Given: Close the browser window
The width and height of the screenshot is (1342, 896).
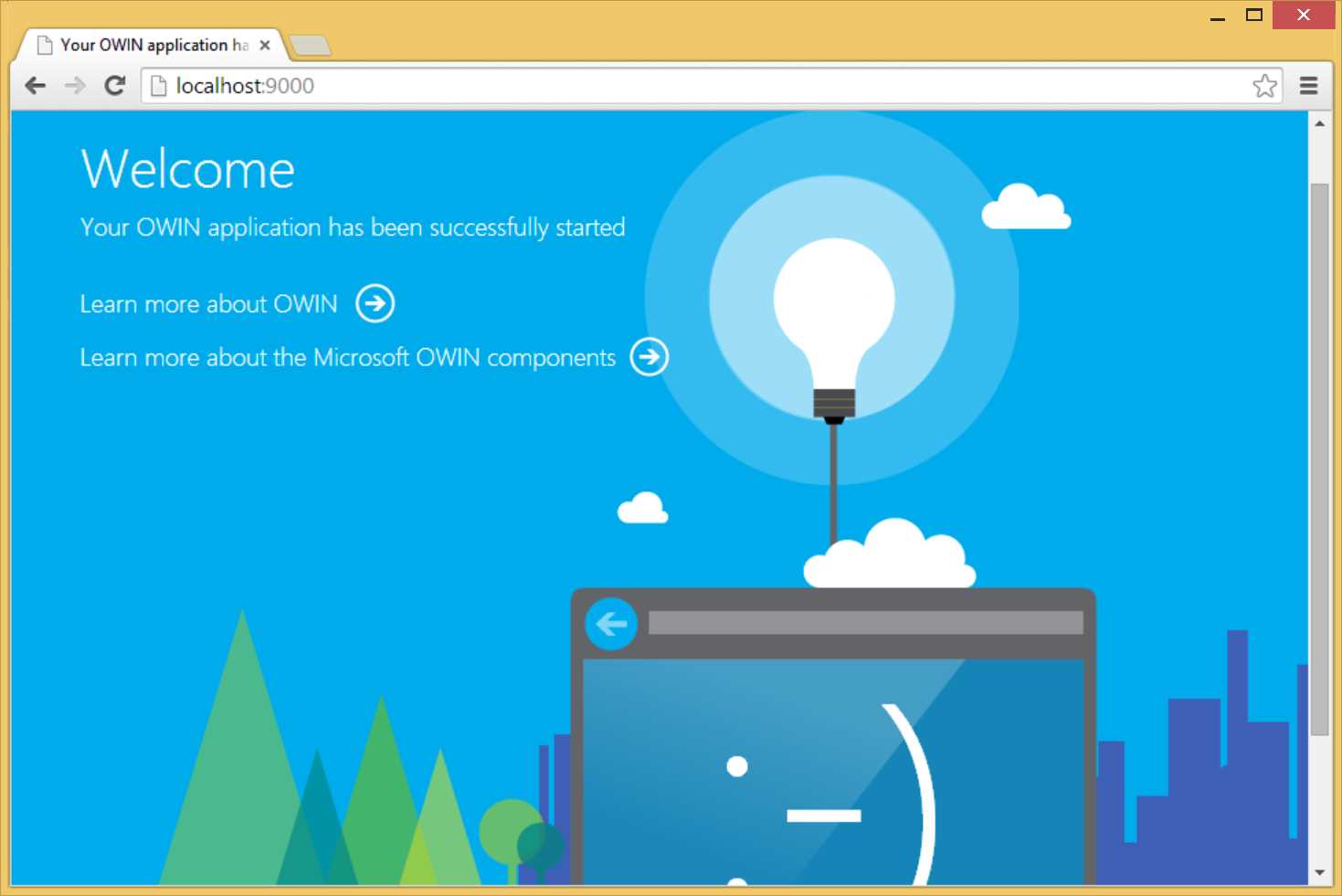Looking at the screenshot, I should 1304,16.
